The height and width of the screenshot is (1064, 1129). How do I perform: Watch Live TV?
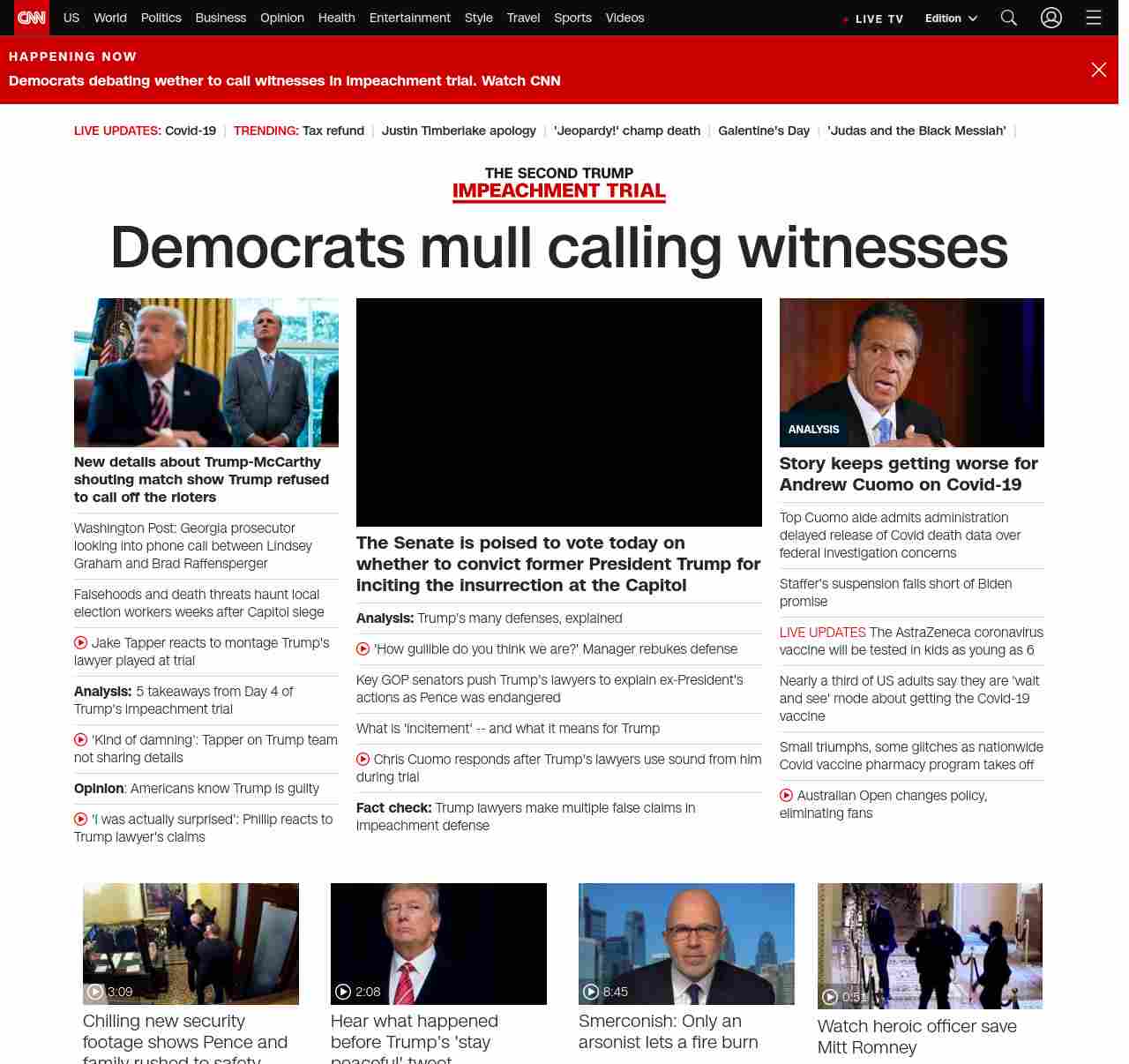(873, 19)
